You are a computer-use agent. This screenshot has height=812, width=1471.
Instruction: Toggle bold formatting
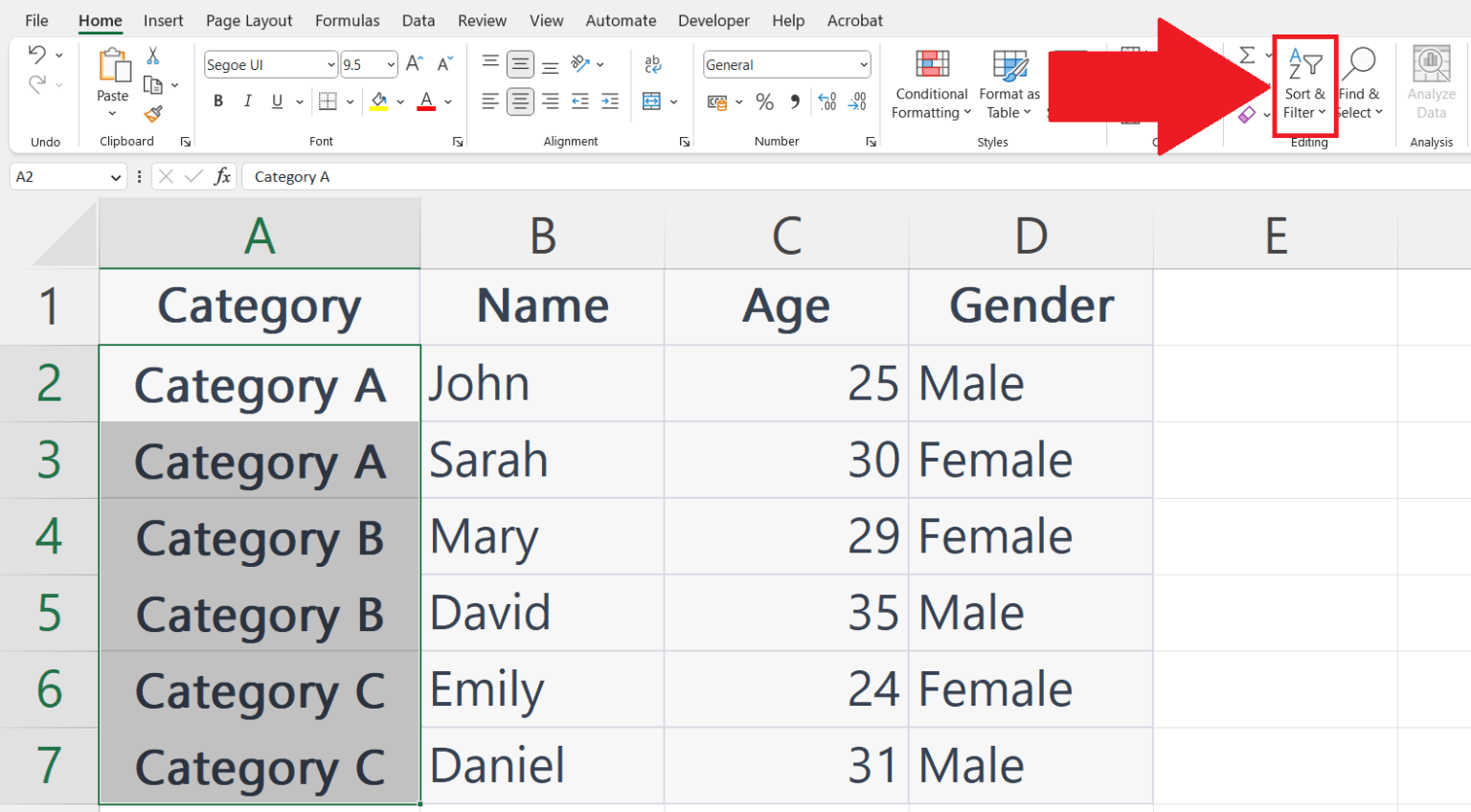tap(217, 101)
